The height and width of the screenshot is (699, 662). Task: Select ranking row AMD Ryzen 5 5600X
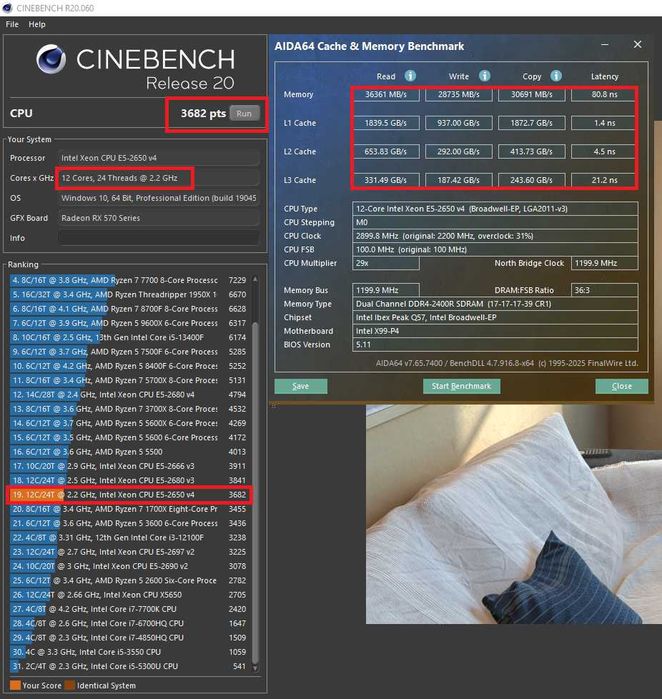(x=128, y=423)
